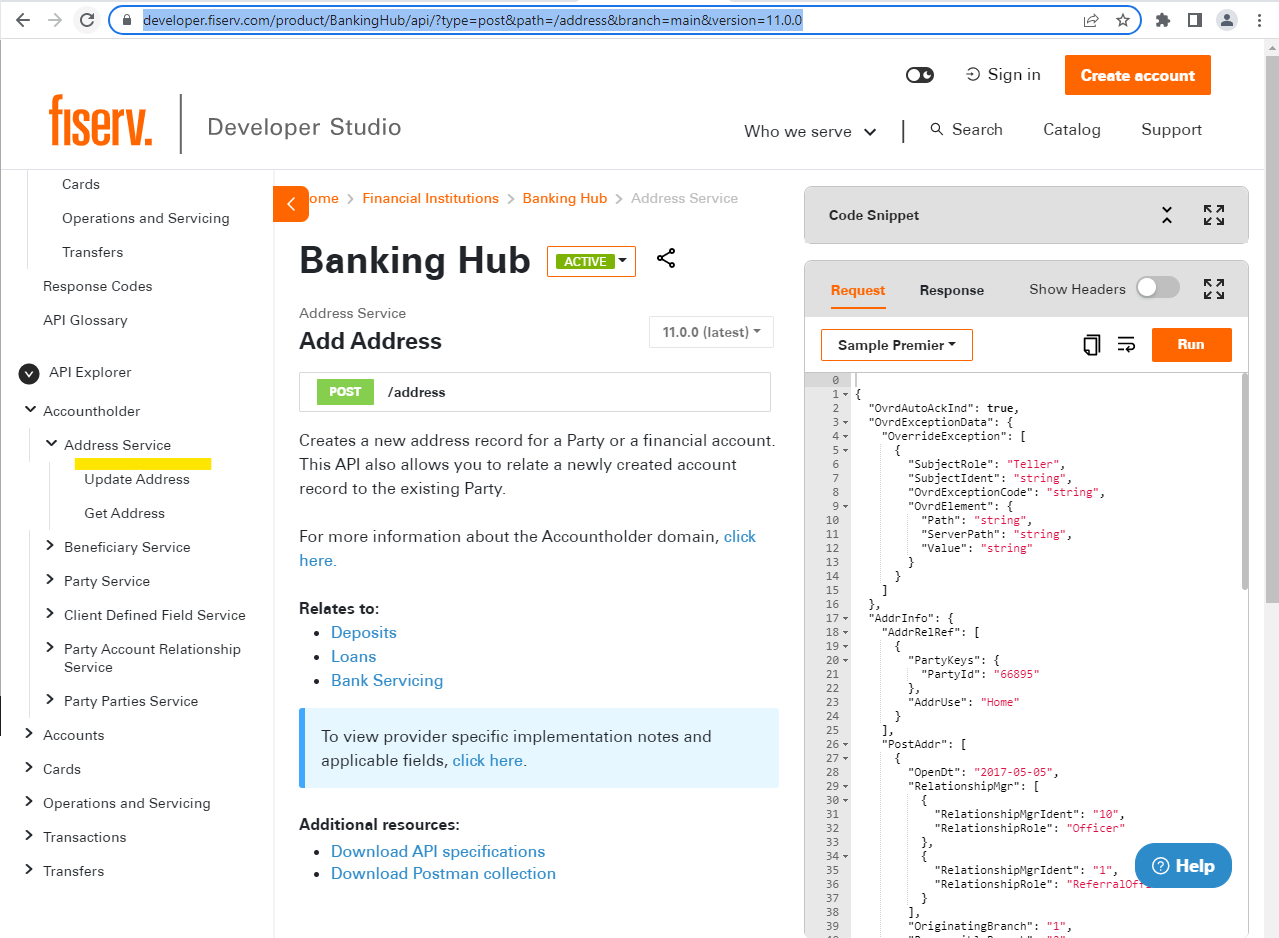
Task: Share this page via address bar icon
Action: click(x=1091, y=20)
